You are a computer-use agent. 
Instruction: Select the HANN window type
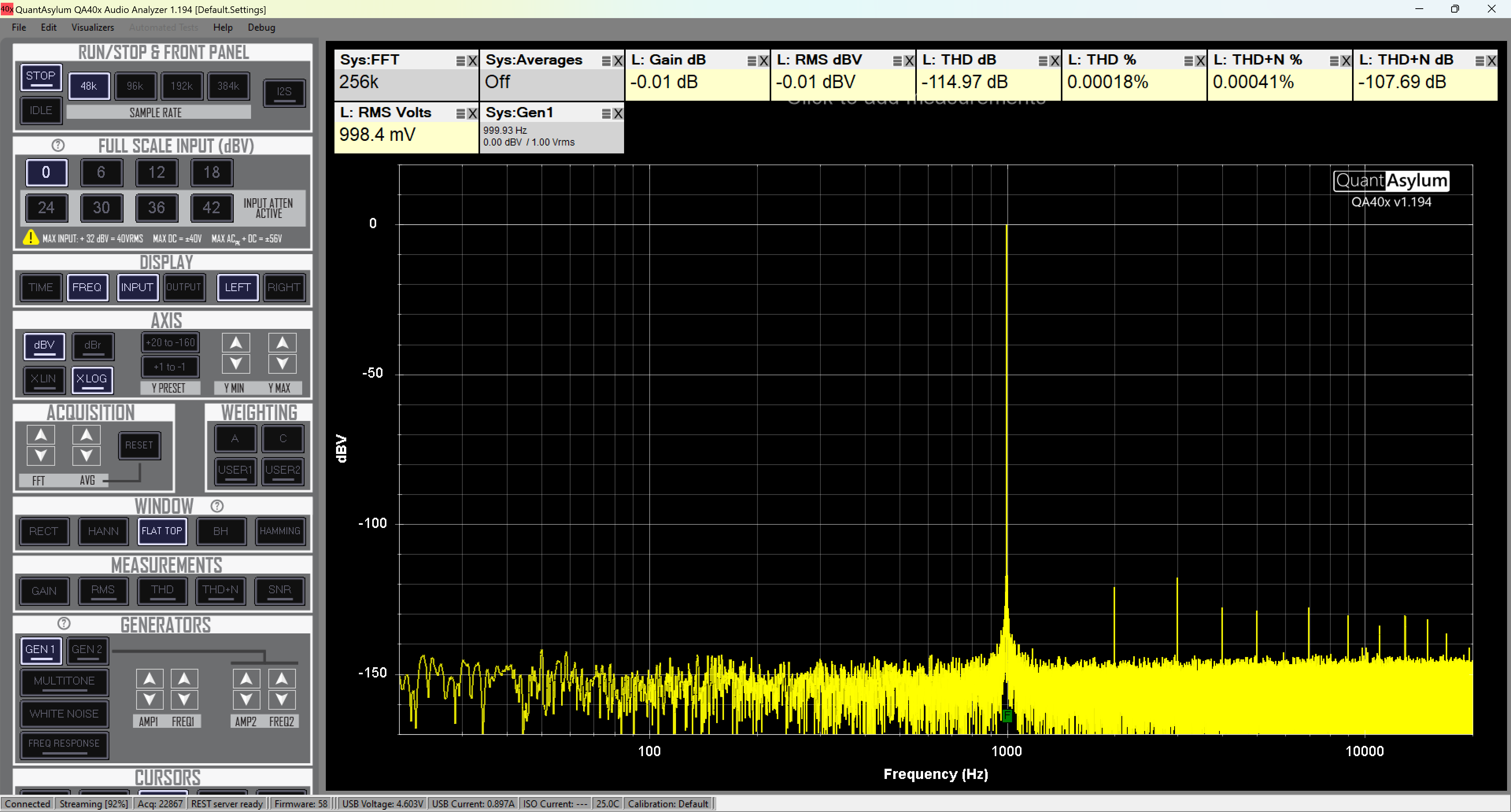point(103,531)
